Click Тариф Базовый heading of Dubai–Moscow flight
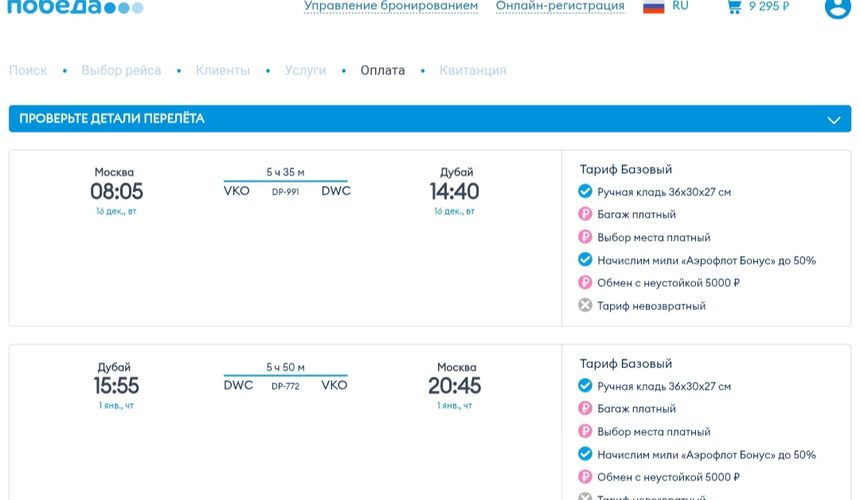Image resolution: width=860 pixels, height=500 pixels. [x=626, y=363]
